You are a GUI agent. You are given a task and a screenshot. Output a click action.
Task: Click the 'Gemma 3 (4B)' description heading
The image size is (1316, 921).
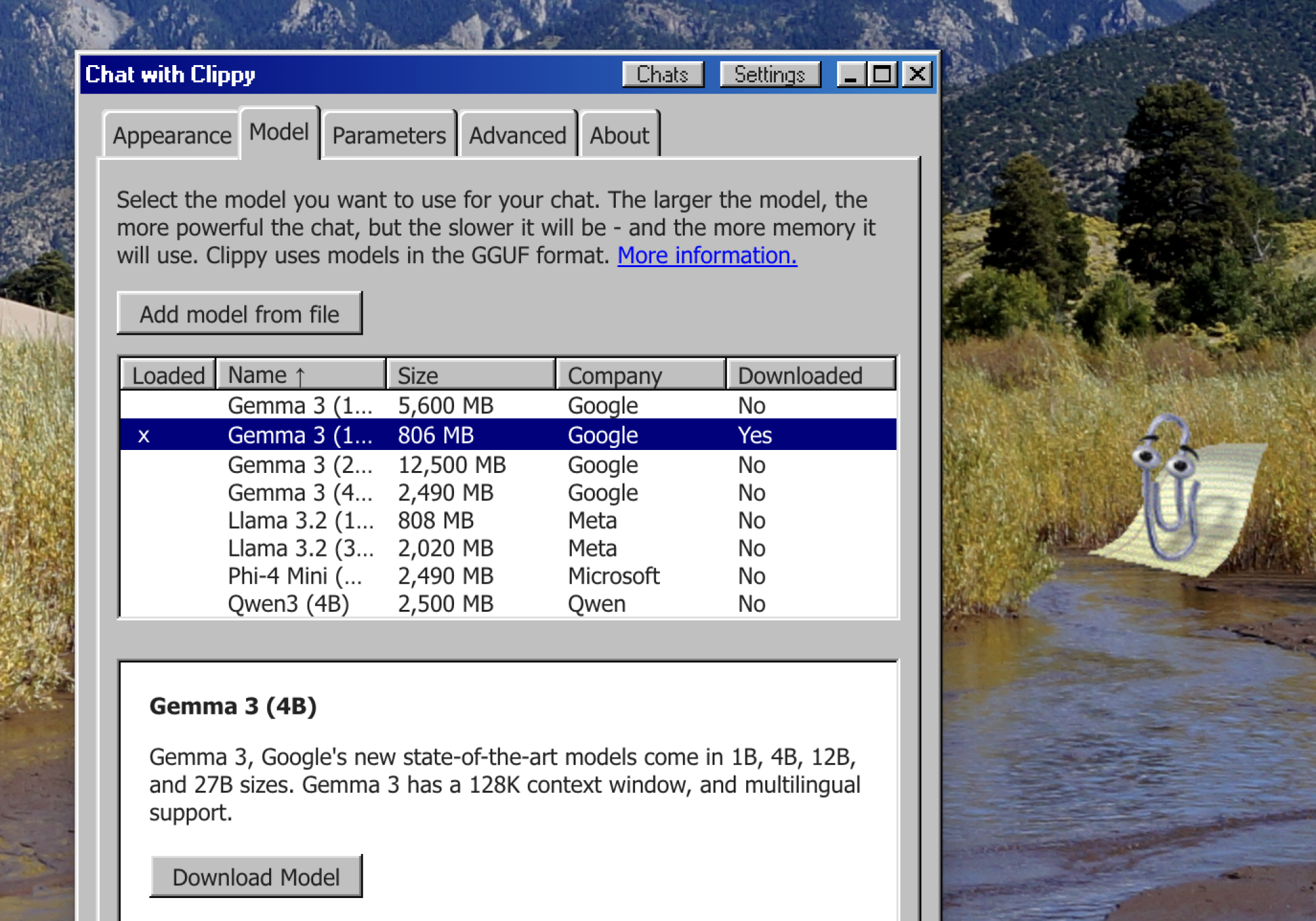pyautogui.click(x=233, y=706)
